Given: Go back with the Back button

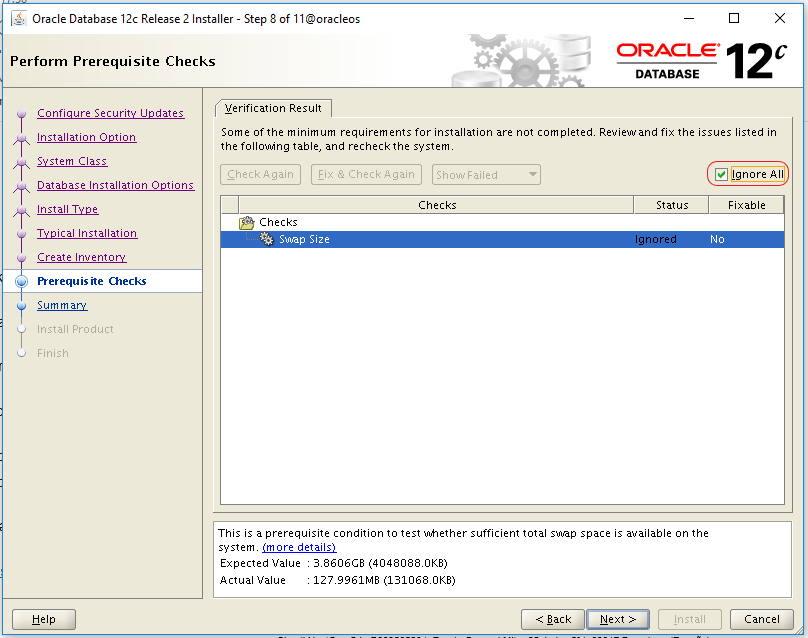Looking at the screenshot, I should [x=553, y=619].
